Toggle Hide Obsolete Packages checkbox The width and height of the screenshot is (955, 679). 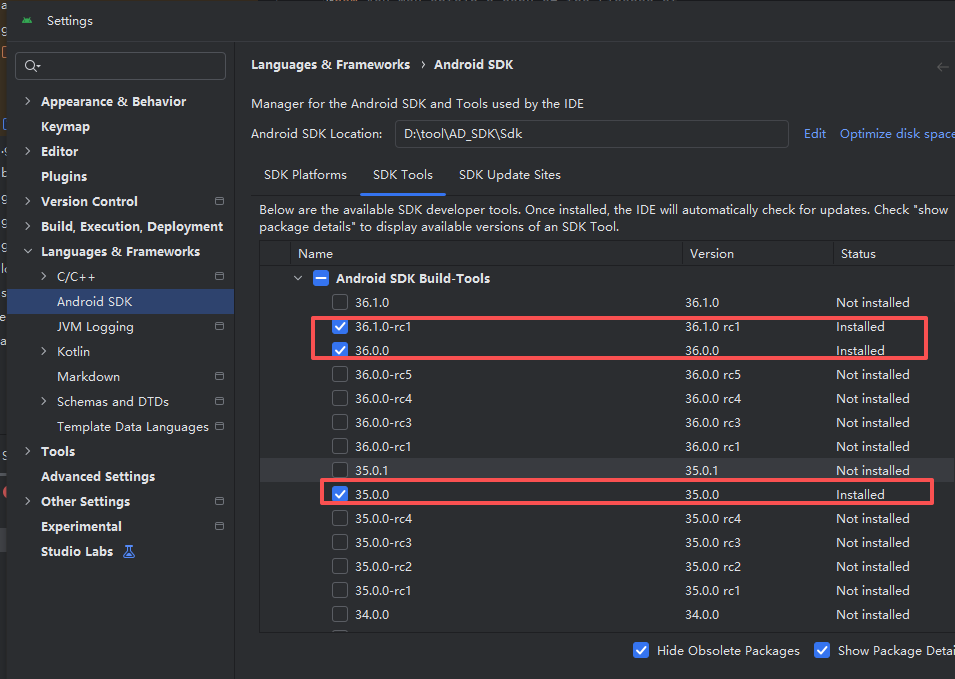pos(641,650)
